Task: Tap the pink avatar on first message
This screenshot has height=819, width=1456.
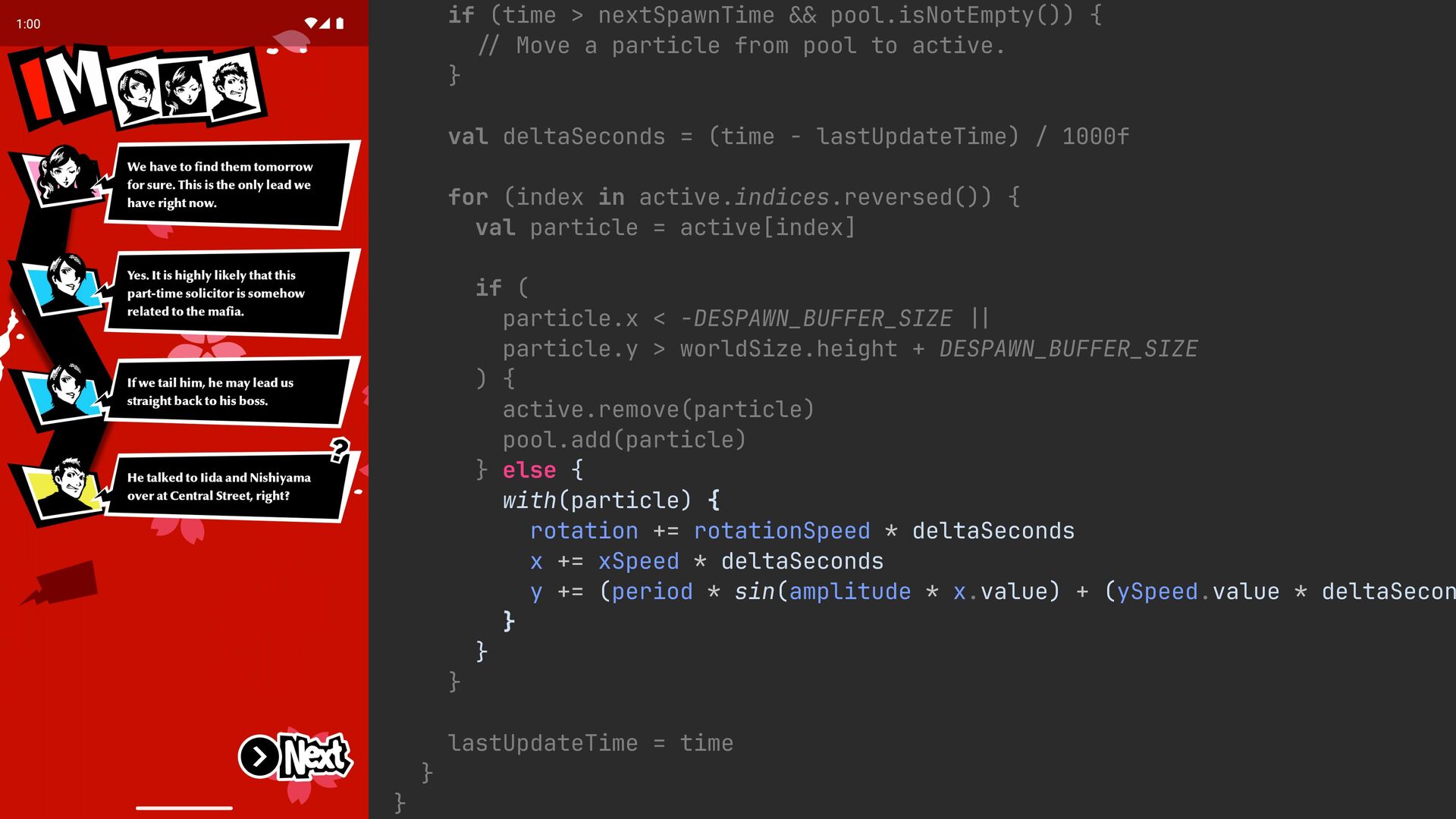Action: pyautogui.click(x=61, y=176)
